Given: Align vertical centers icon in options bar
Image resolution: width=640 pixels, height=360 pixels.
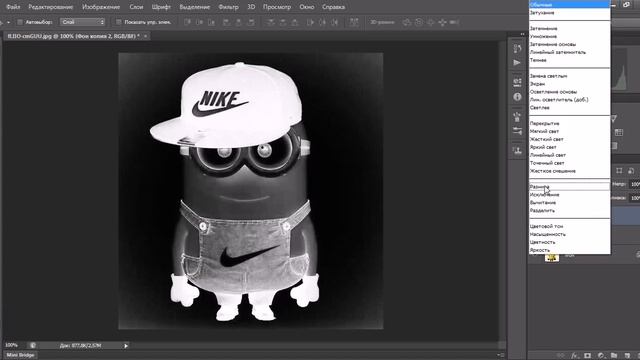Looking at the screenshot, I should (x=199, y=22).
